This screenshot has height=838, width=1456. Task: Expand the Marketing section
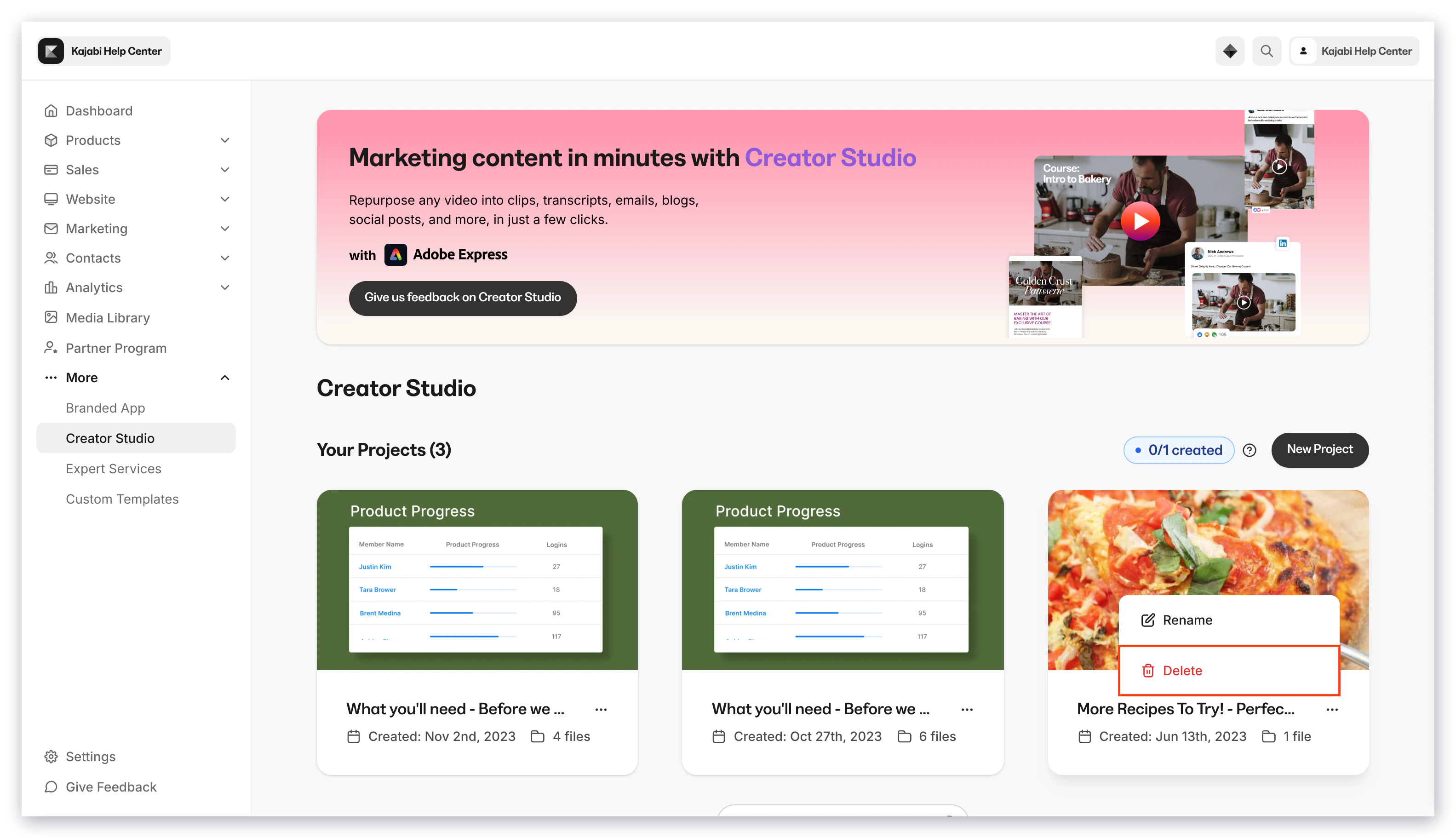click(224, 229)
